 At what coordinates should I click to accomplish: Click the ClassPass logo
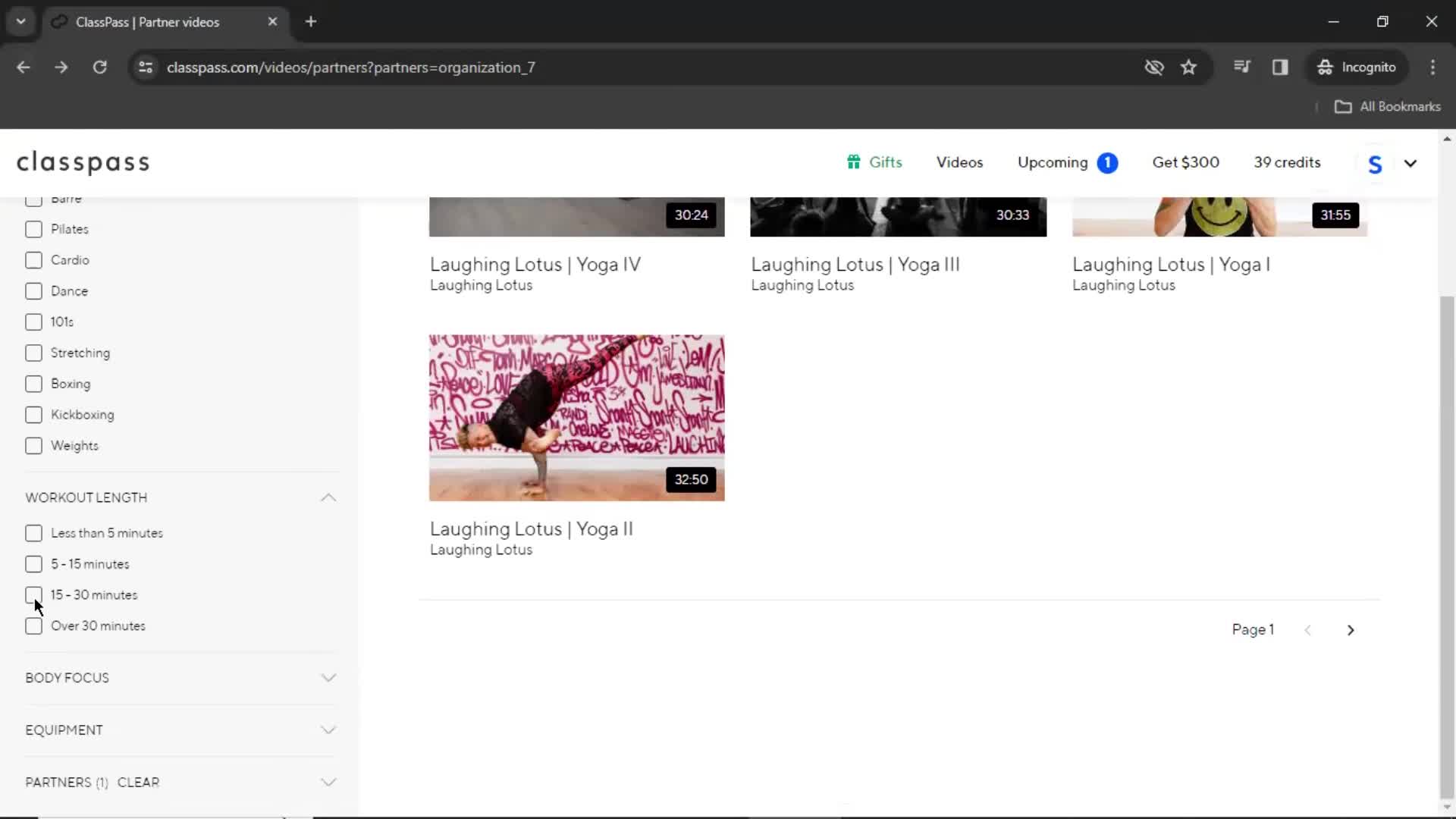83,162
